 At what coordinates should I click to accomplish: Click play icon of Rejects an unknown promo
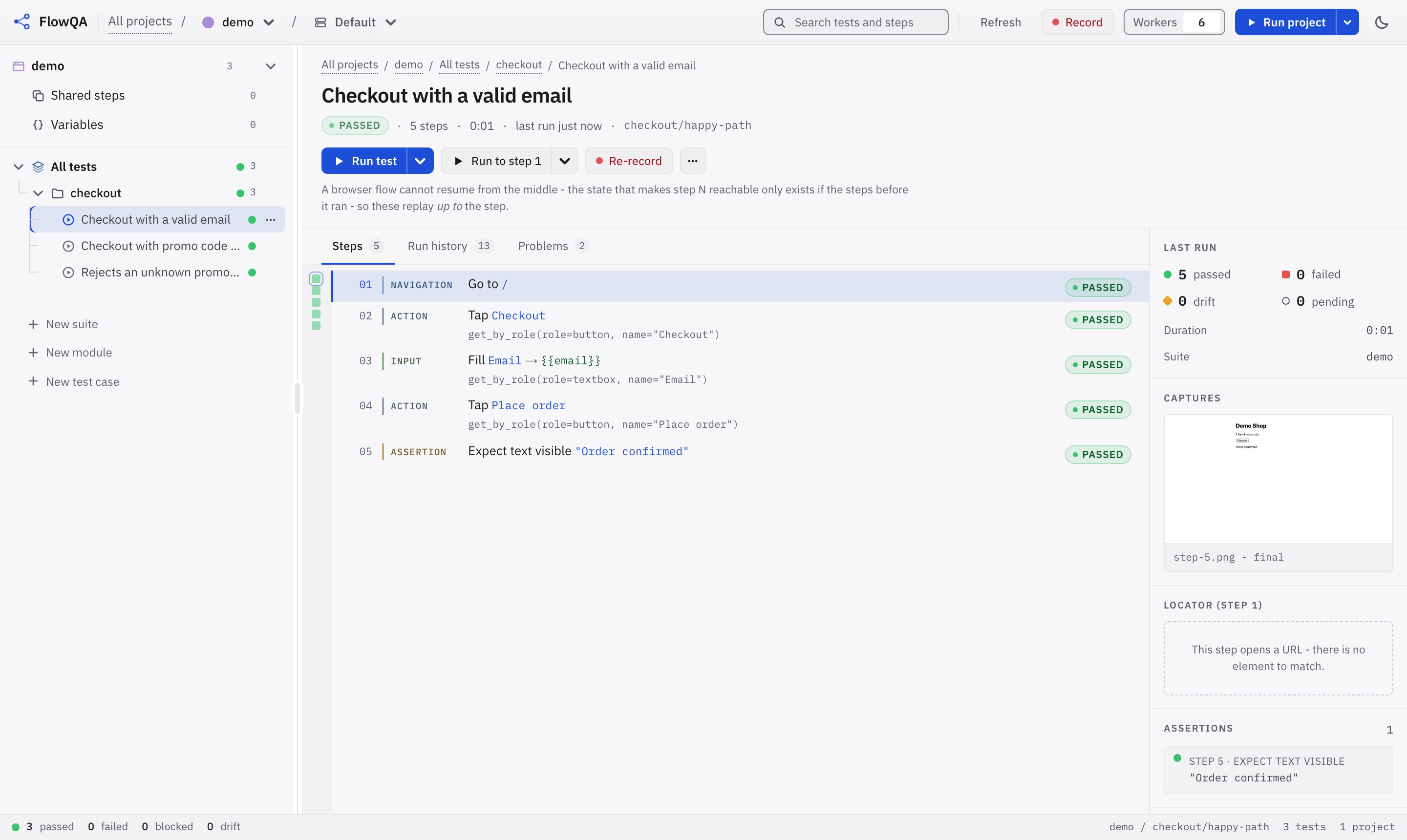click(68, 272)
